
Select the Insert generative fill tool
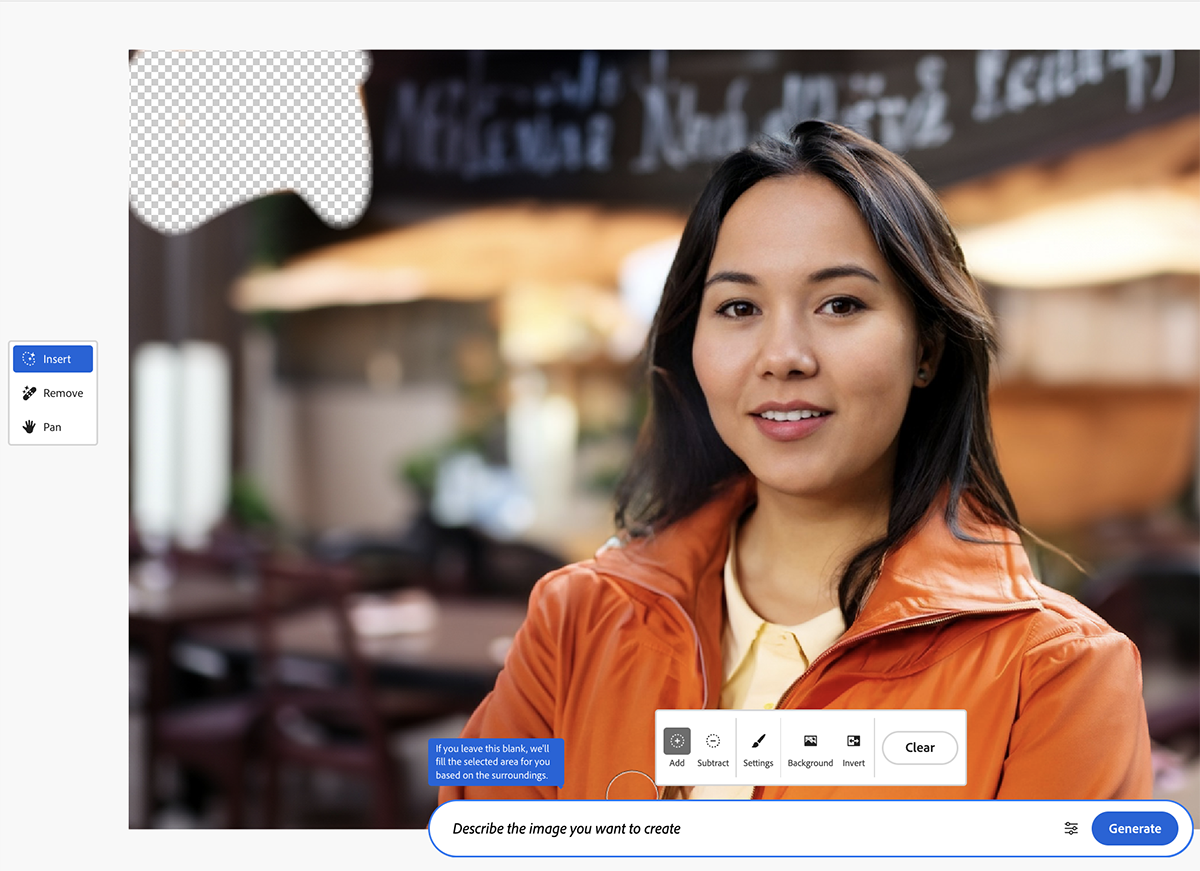52,358
